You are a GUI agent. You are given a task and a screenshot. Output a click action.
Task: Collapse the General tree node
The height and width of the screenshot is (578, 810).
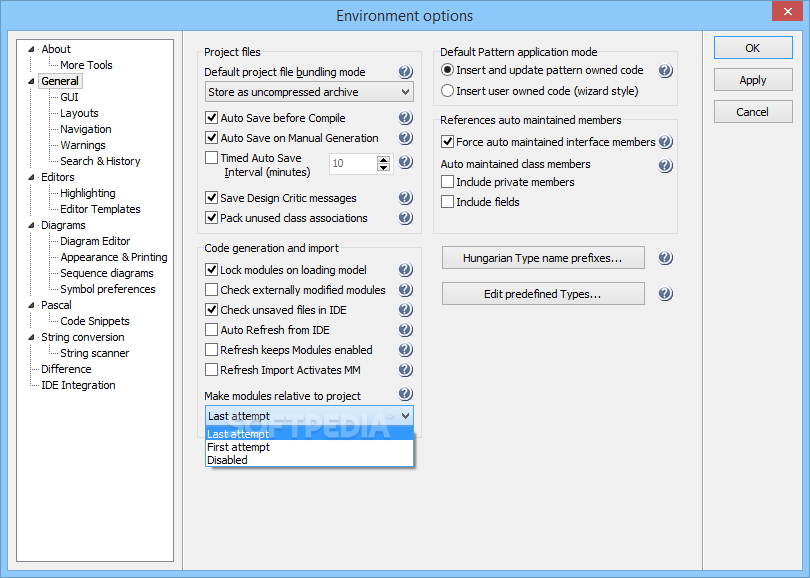pyautogui.click(x=31, y=81)
